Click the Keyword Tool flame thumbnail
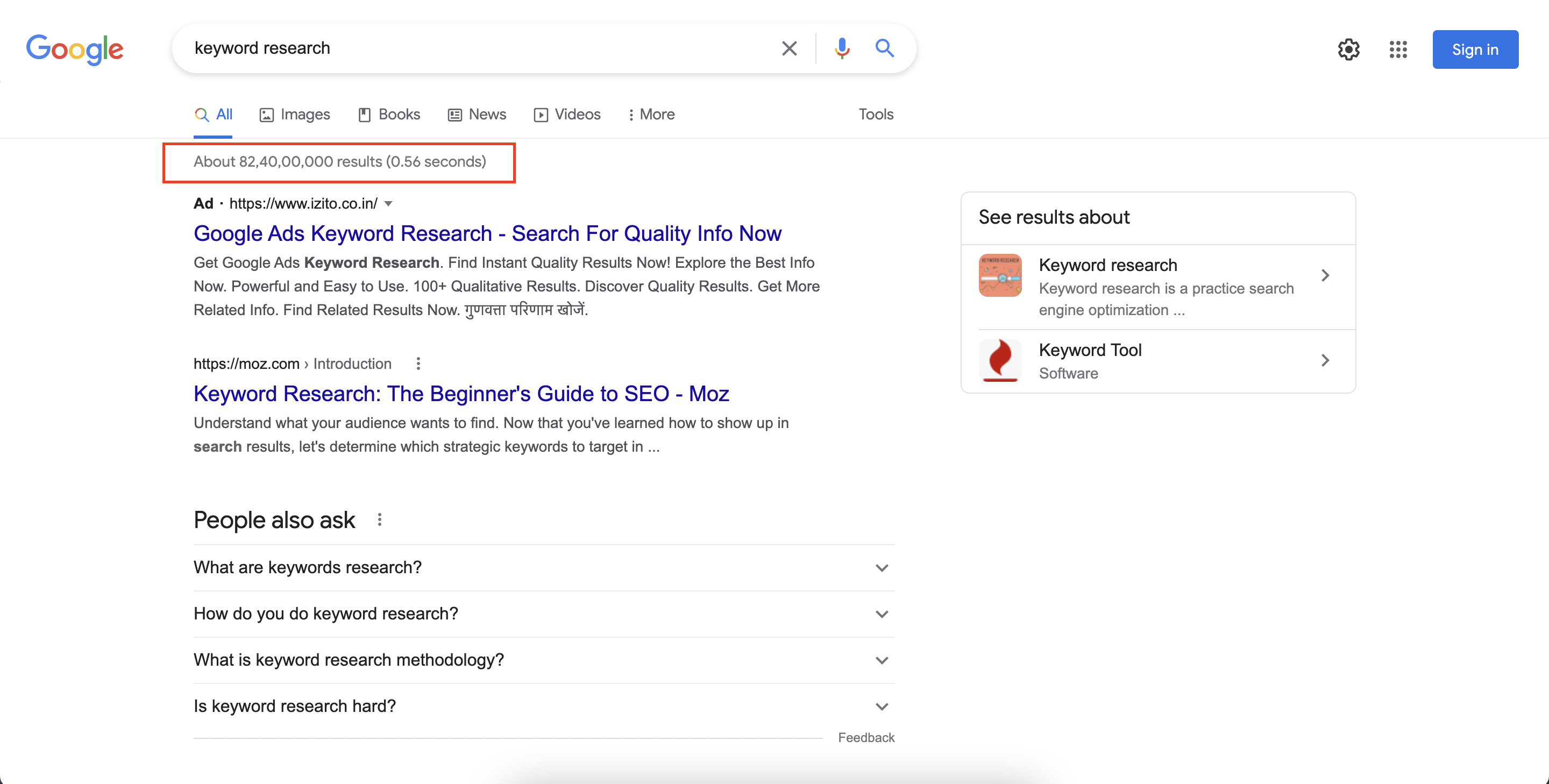This screenshot has width=1549, height=784. click(x=1000, y=360)
